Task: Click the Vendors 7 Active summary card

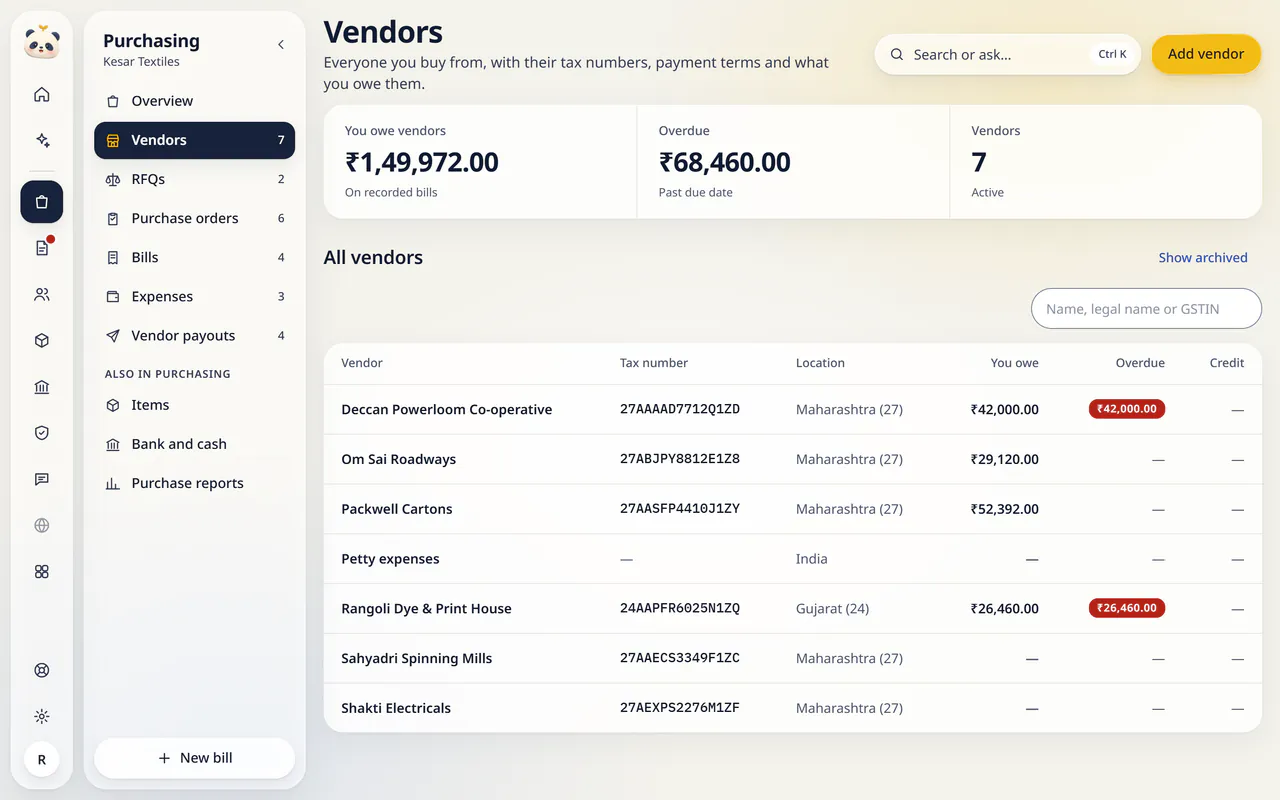Action: click(x=1106, y=162)
